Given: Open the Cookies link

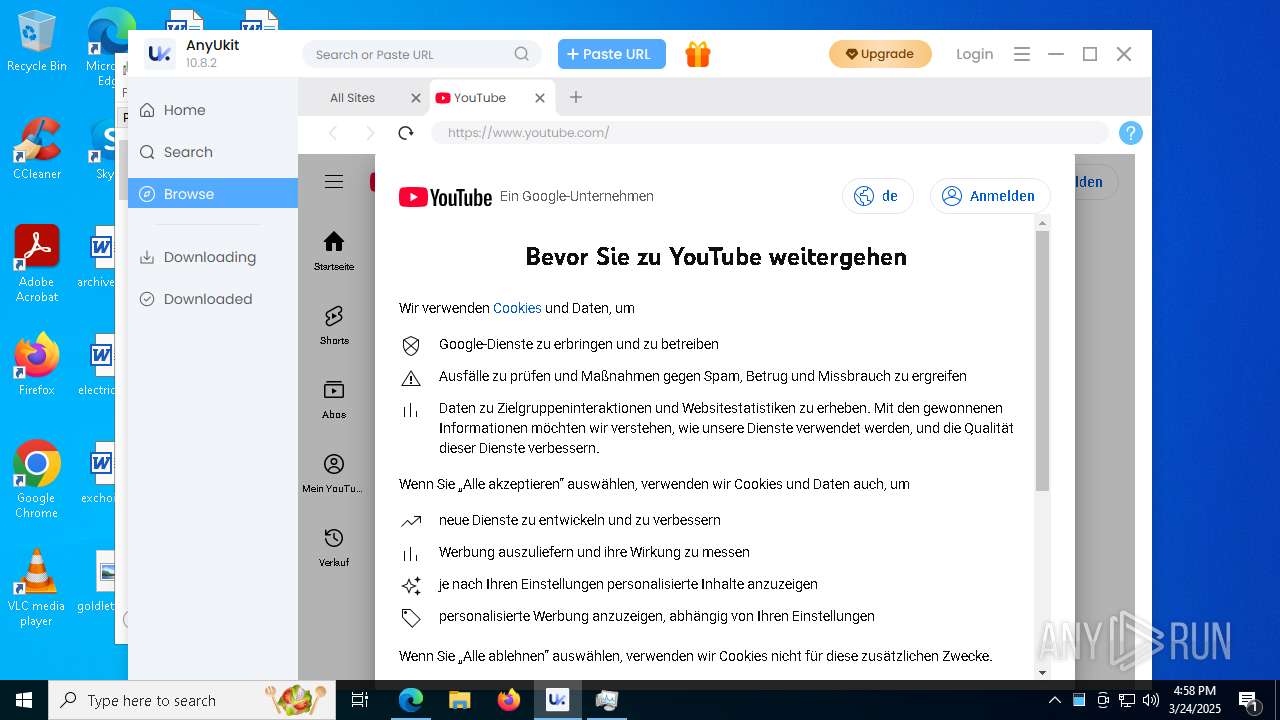Looking at the screenshot, I should tap(517, 308).
